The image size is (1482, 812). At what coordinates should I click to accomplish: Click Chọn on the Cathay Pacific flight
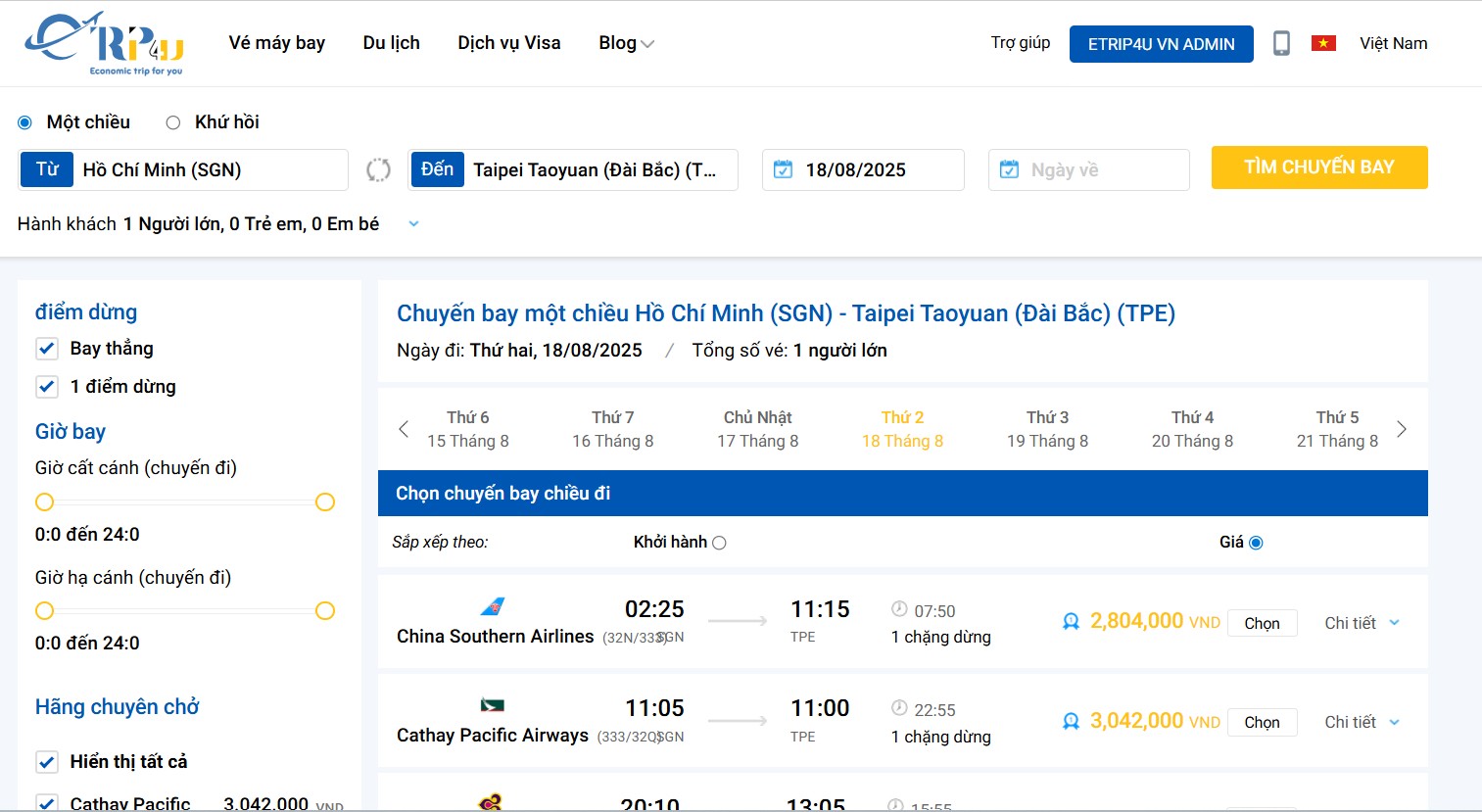pyautogui.click(x=1262, y=722)
